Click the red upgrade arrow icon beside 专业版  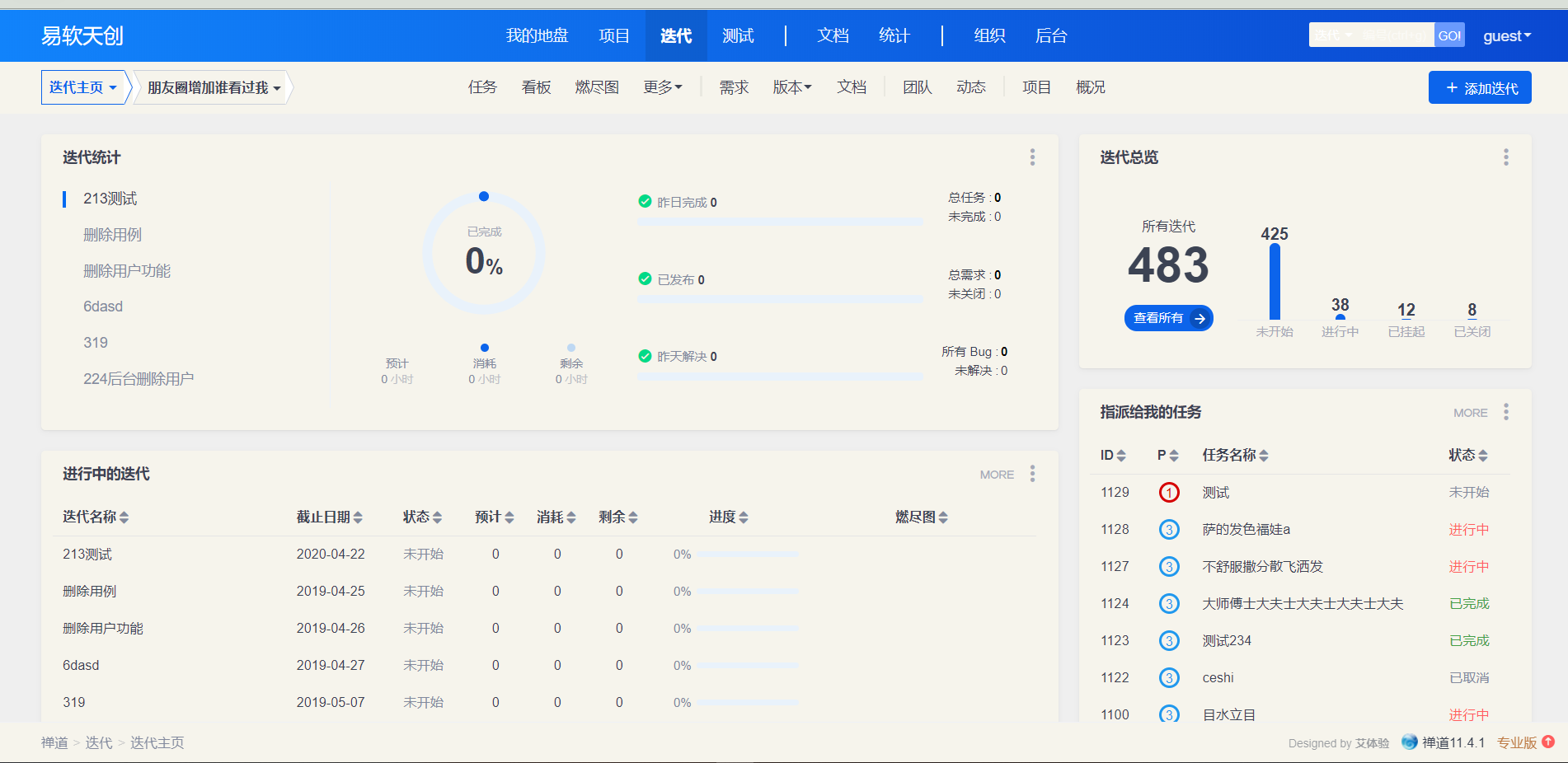1548,742
